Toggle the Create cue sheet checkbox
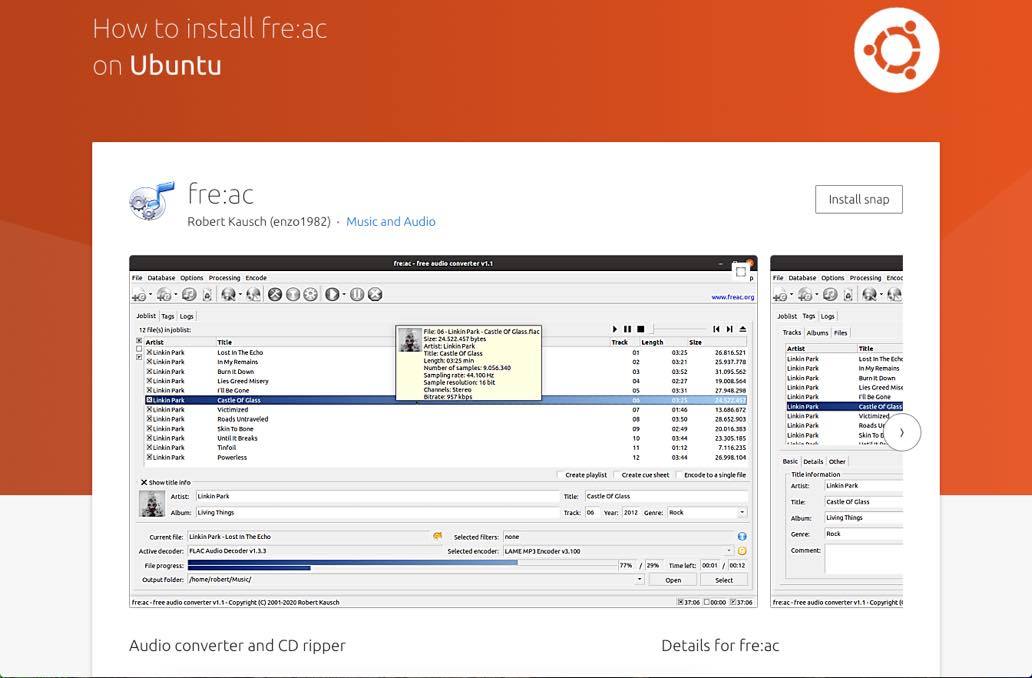This screenshot has height=678, width=1032. [616, 475]
